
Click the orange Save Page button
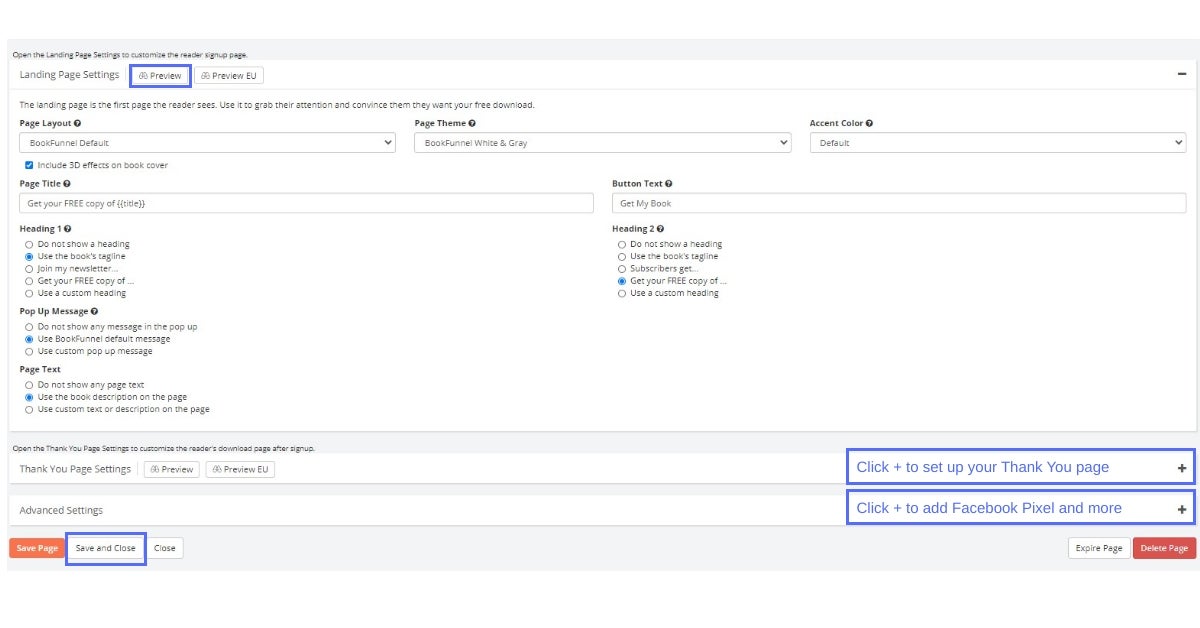point(37,548)
